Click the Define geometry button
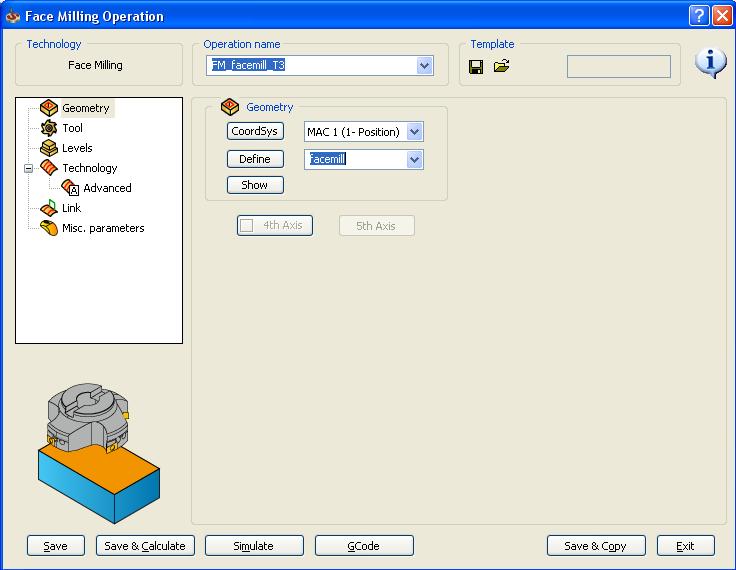Screen dimensions: 736x570 [255, 159]
